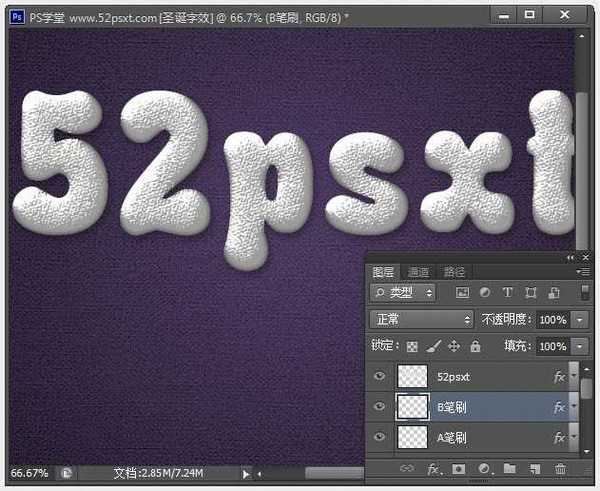
Task: Filter layers by adjustment layer icon
Action: [484, 293]
